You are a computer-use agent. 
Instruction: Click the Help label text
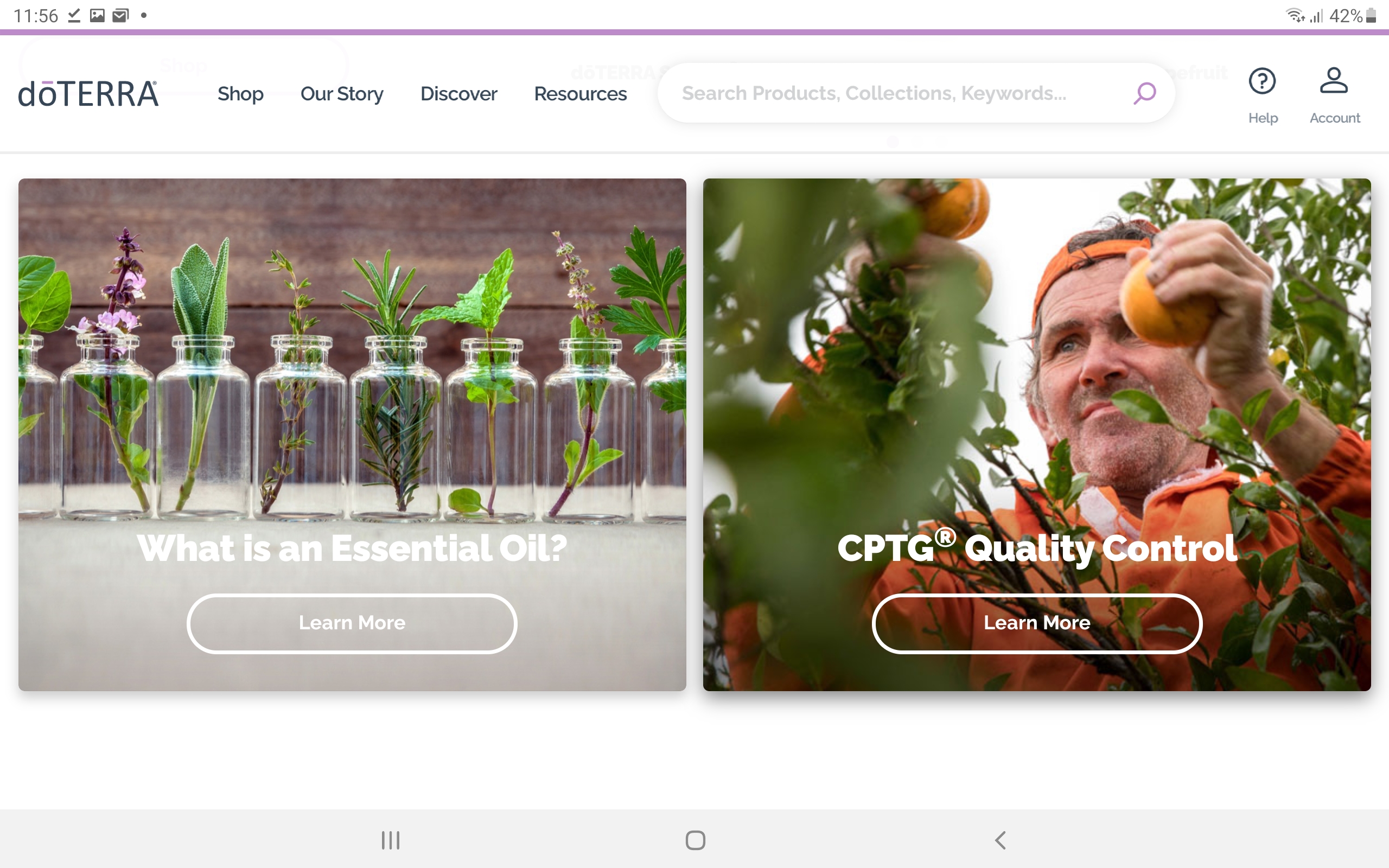1263,118
